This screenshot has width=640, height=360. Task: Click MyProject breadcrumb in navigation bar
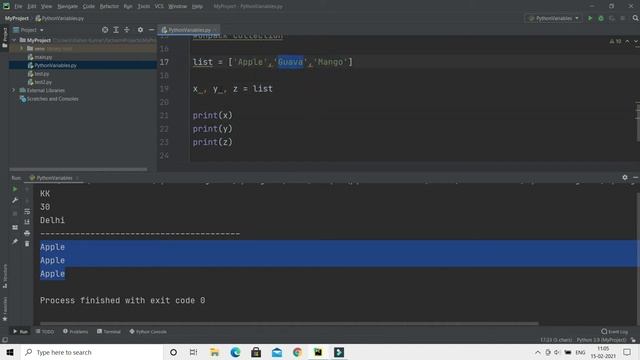[17, 18]
